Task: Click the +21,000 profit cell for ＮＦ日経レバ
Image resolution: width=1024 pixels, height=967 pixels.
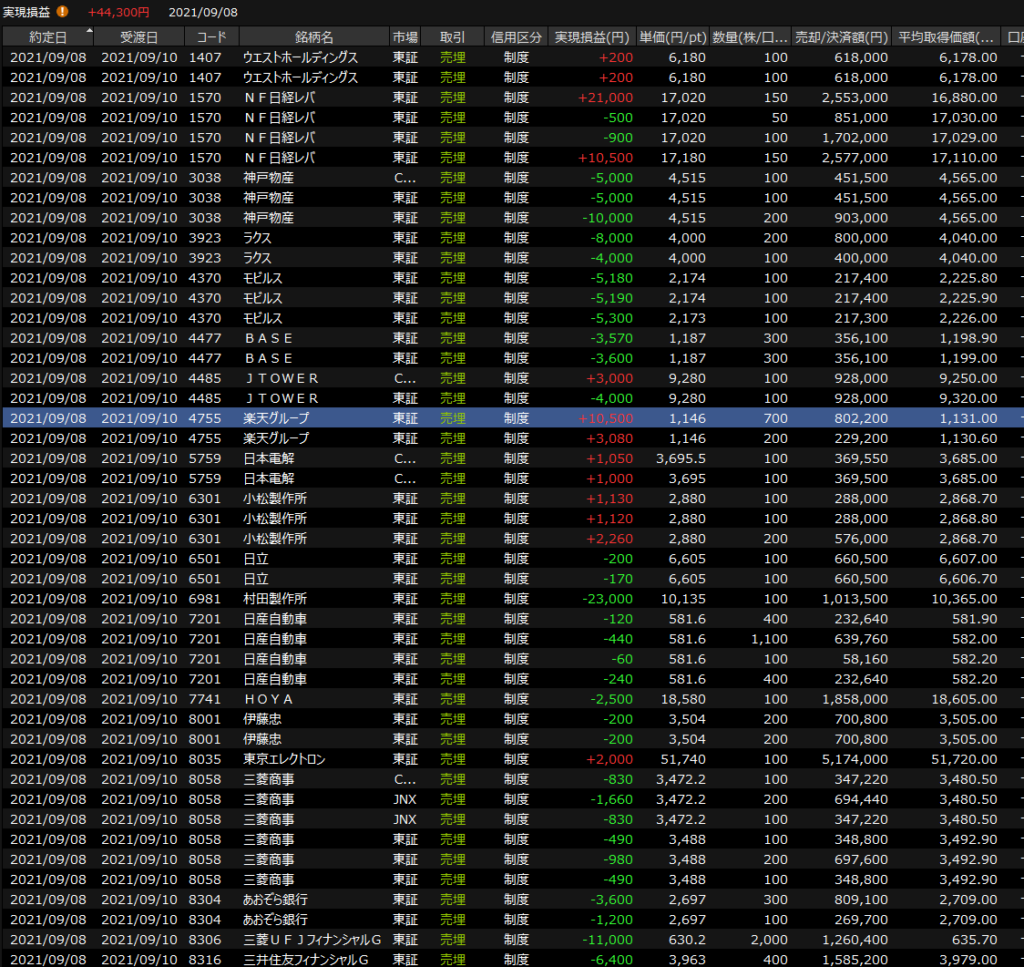Action: click(604, 98)
